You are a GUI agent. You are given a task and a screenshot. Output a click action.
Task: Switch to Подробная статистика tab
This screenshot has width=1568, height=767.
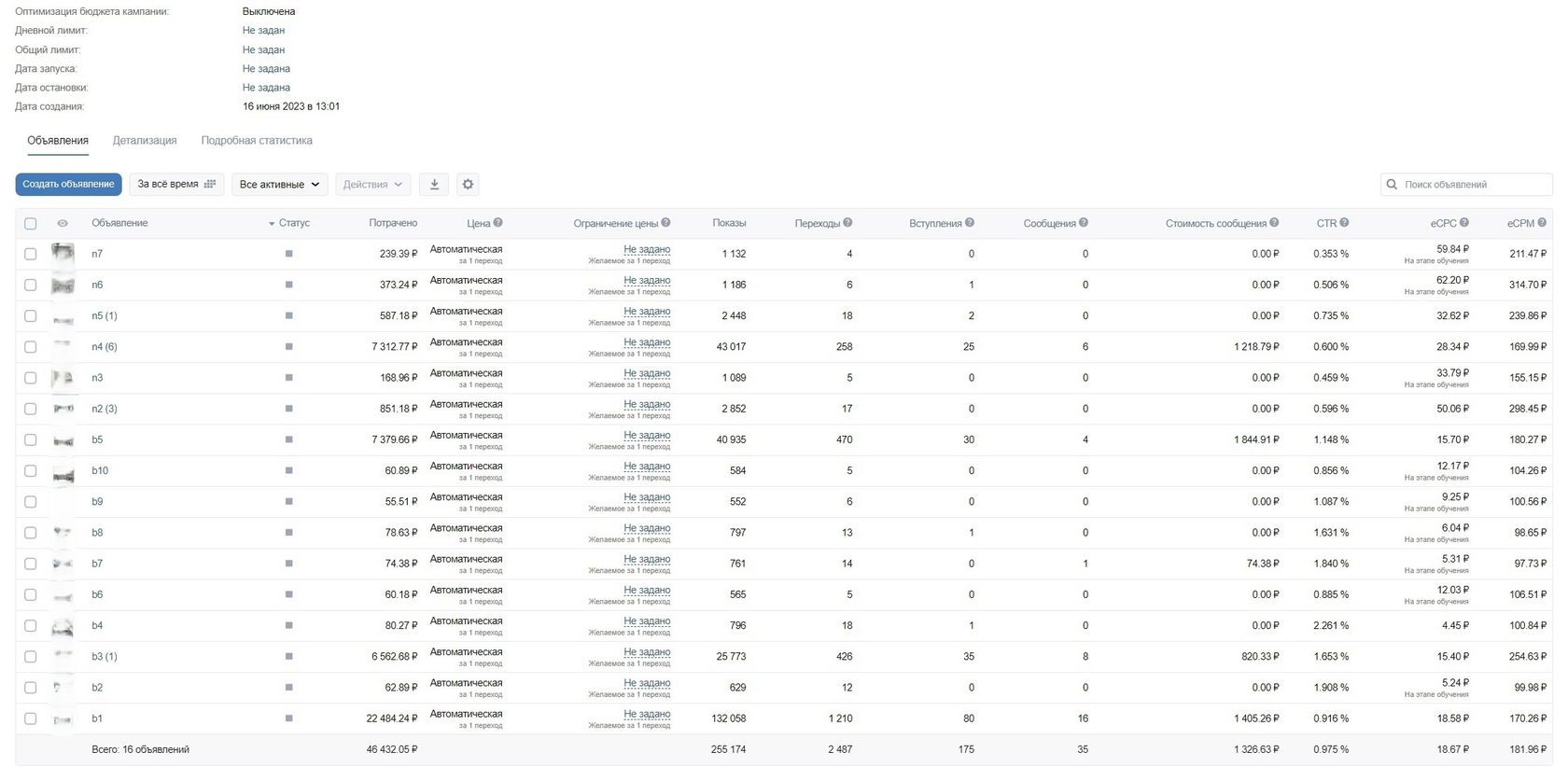pos(257,141)
